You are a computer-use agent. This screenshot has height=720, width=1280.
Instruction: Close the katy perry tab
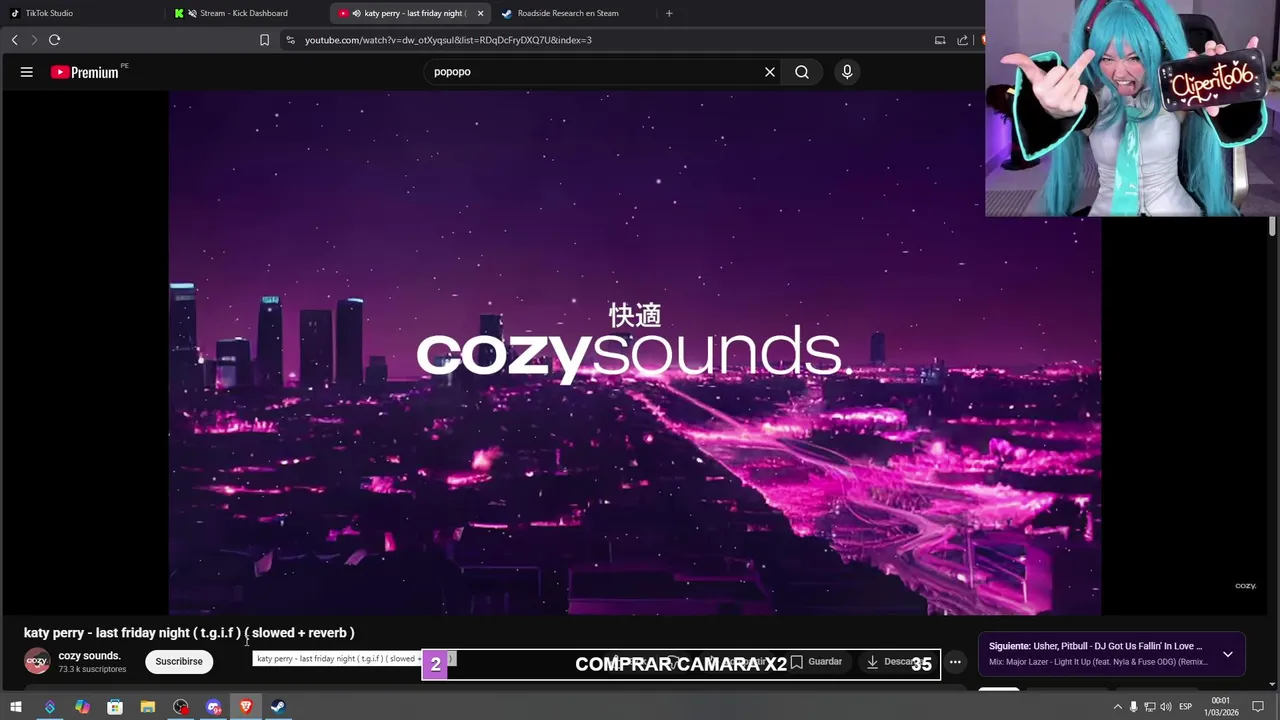pos(480,13)
